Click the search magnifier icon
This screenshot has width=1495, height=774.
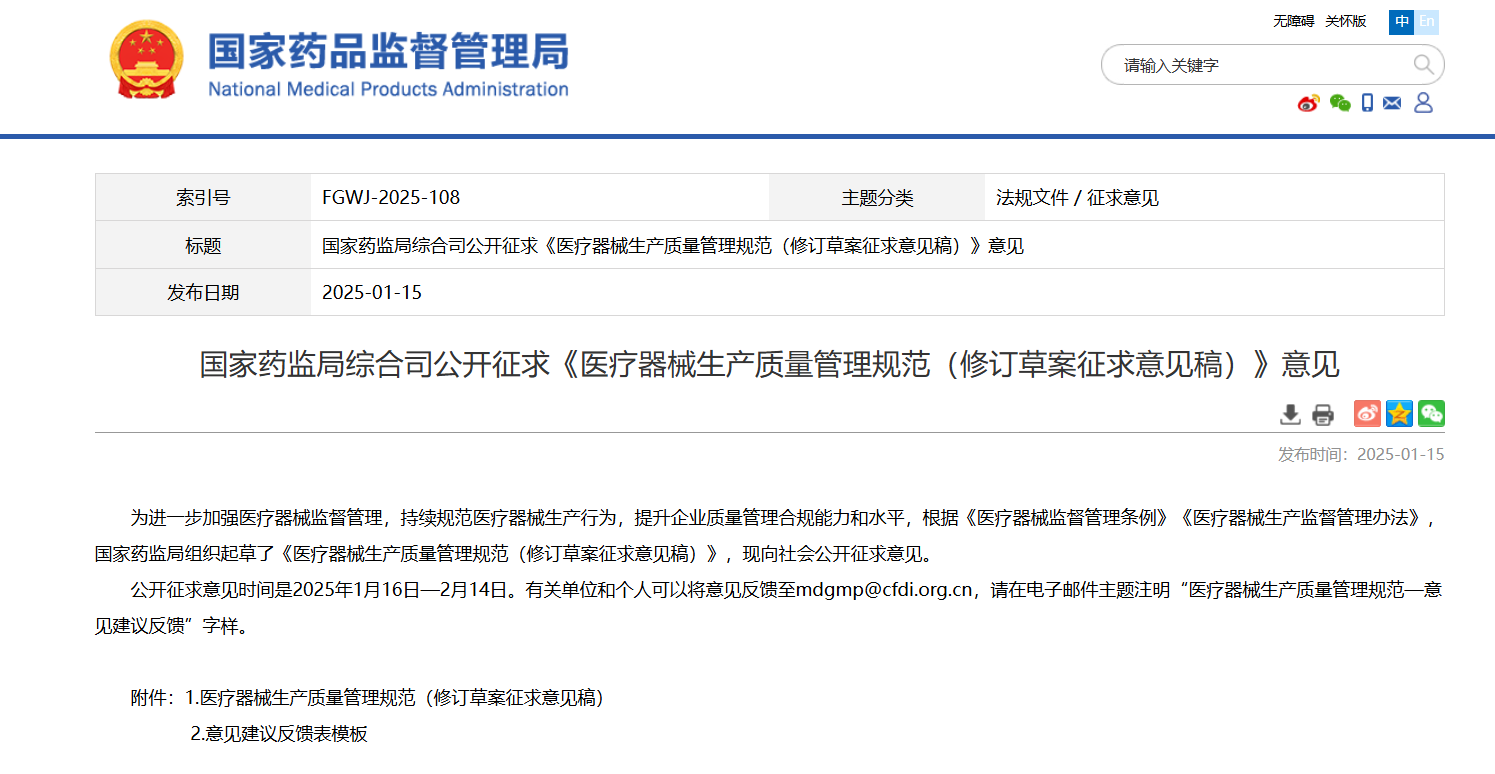click(1423, 65)
